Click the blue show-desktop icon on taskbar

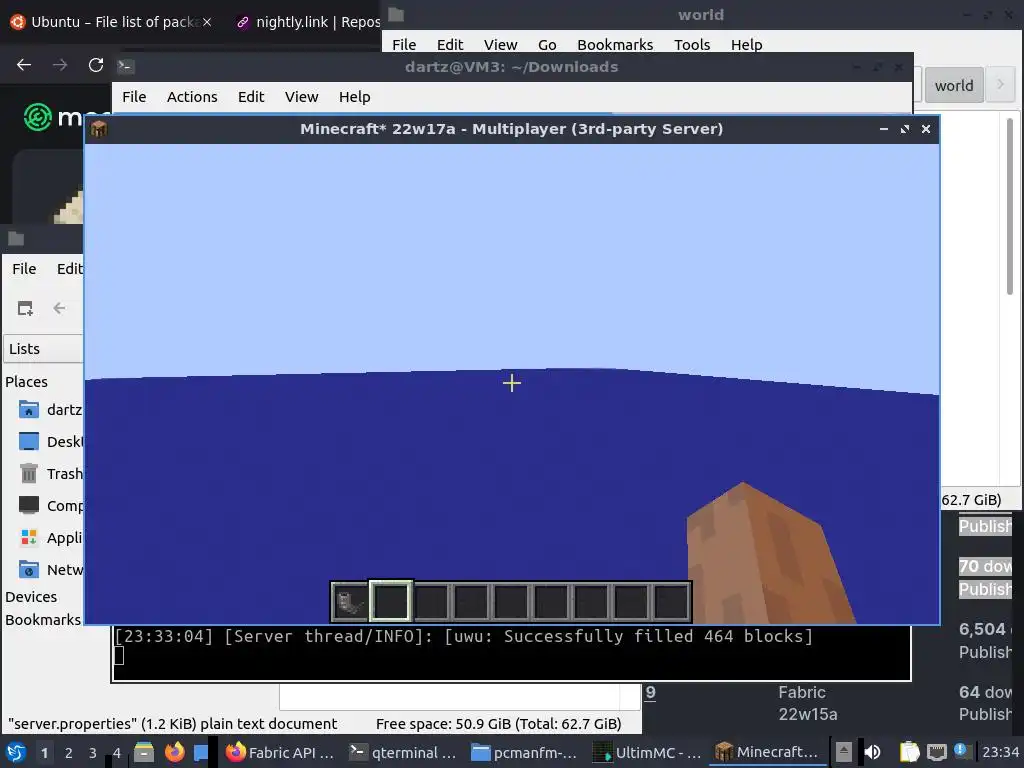[201, 752]
